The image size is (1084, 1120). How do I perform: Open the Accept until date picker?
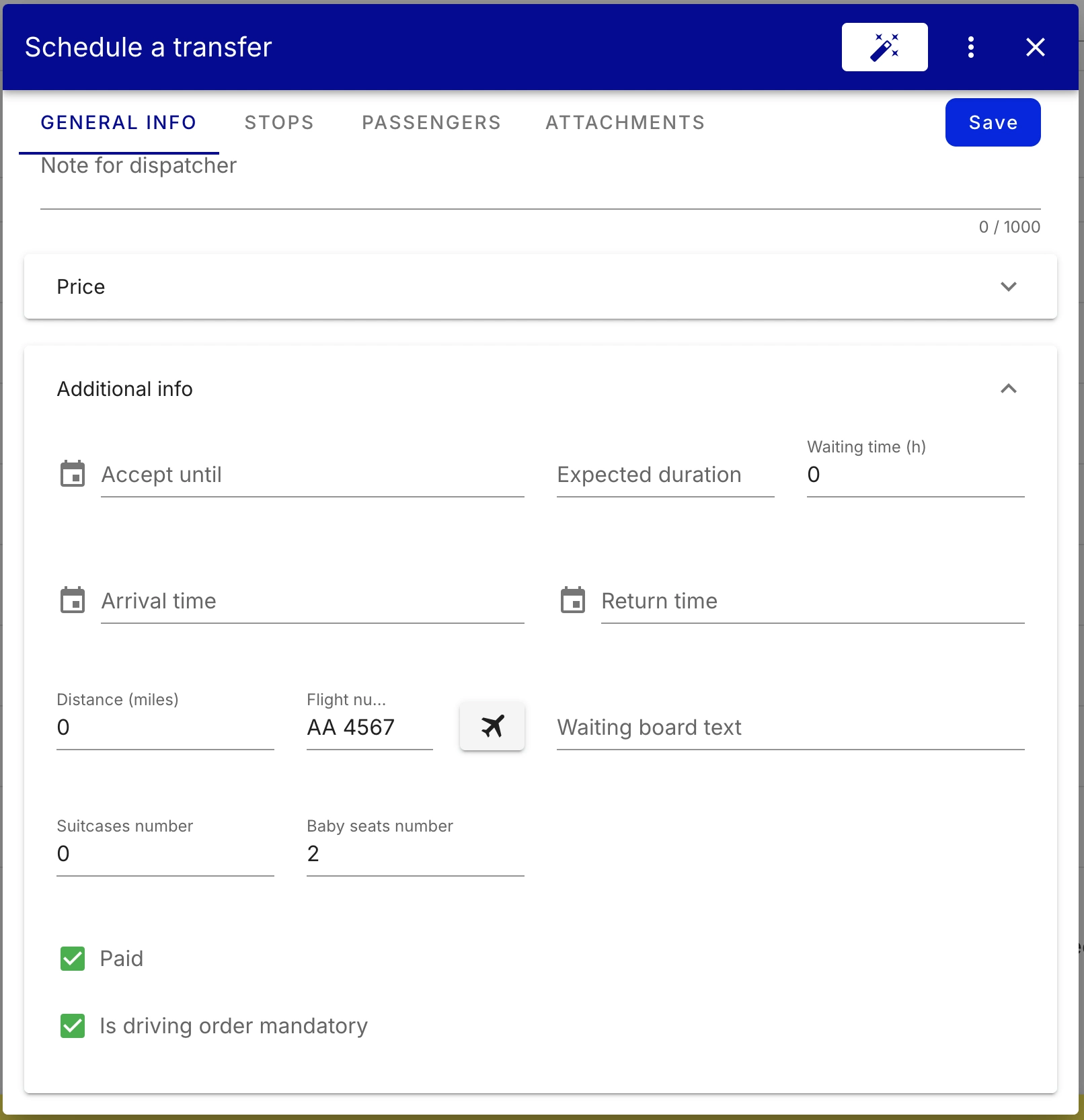(73, 473)
